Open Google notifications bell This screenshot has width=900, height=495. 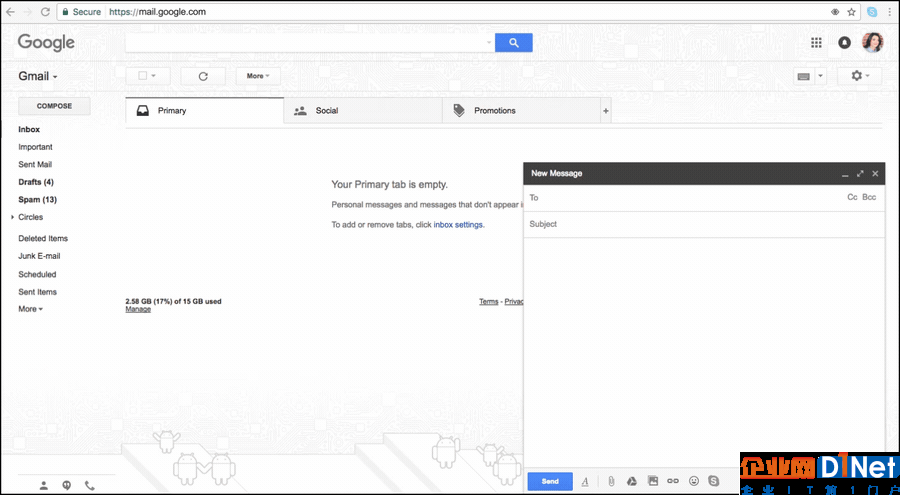(844, 42)
